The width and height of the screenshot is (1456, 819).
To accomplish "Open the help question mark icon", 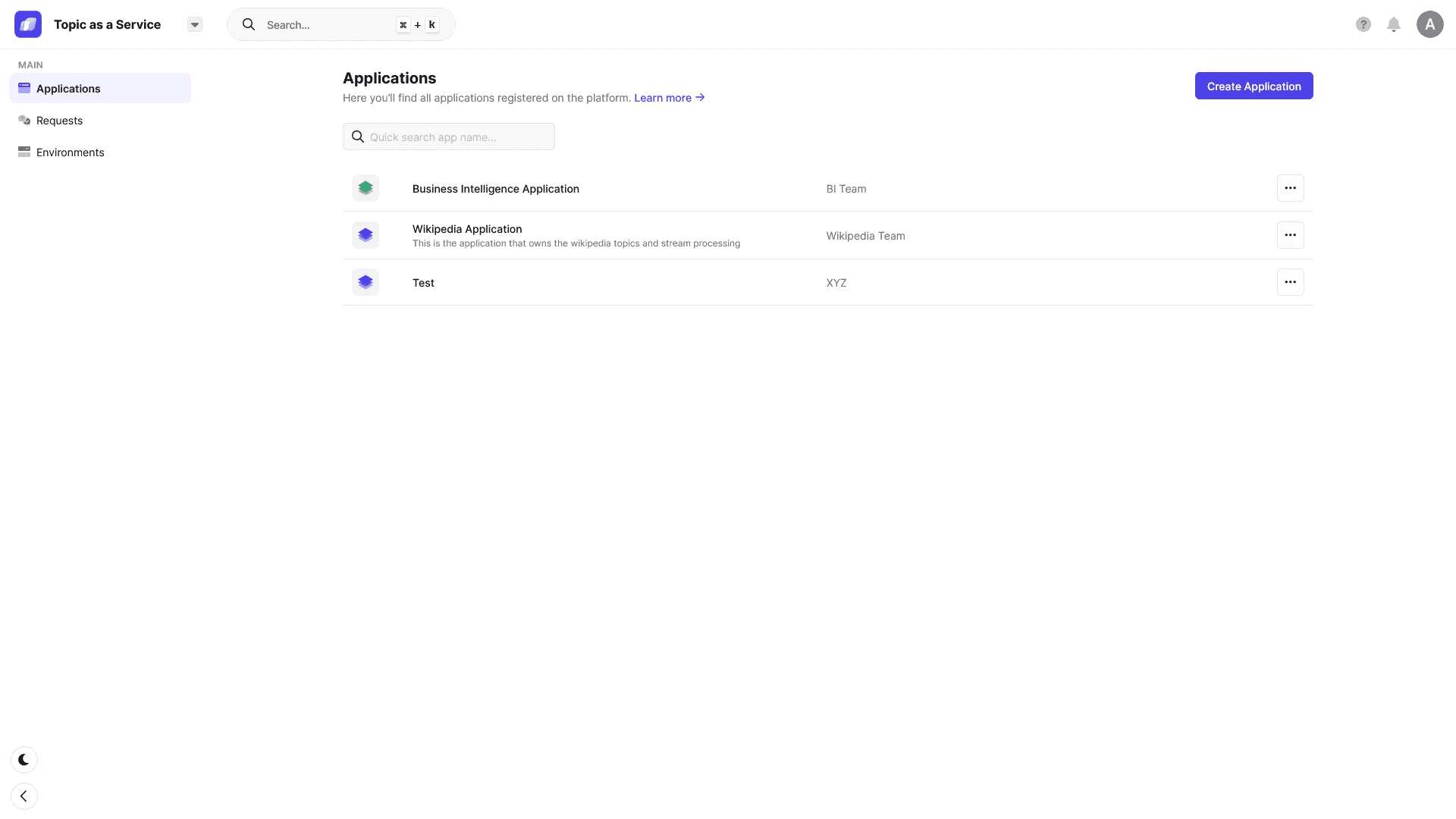I will pyautogui.click(x=1363, y=24).
